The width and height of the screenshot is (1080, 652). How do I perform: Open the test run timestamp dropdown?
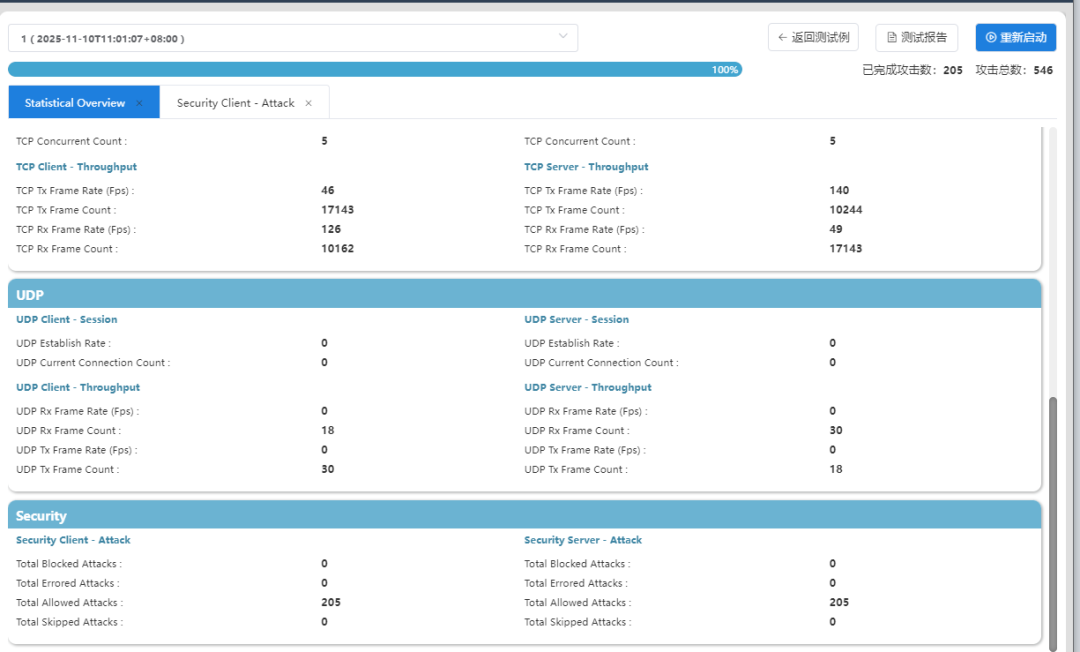[292, 38]
